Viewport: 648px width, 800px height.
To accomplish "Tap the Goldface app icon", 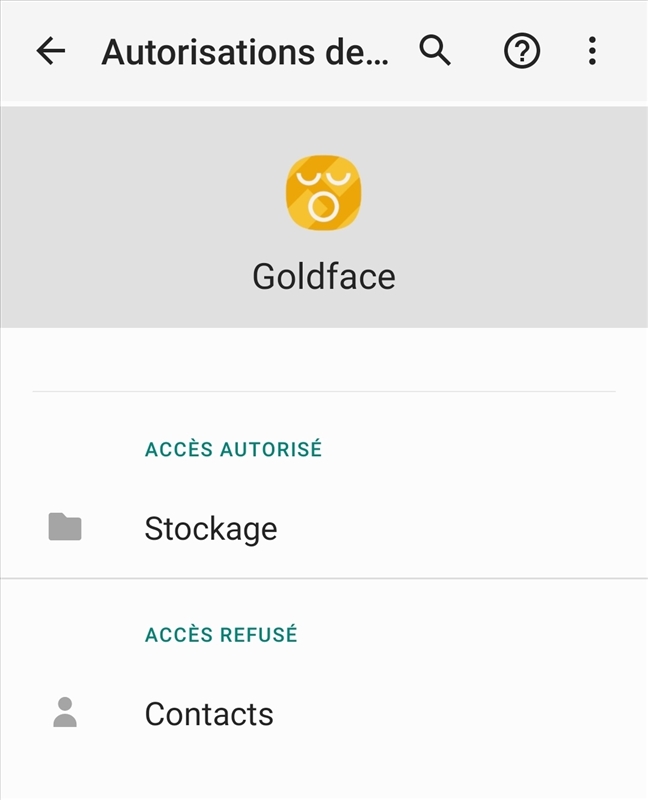I will click(324, 190).
